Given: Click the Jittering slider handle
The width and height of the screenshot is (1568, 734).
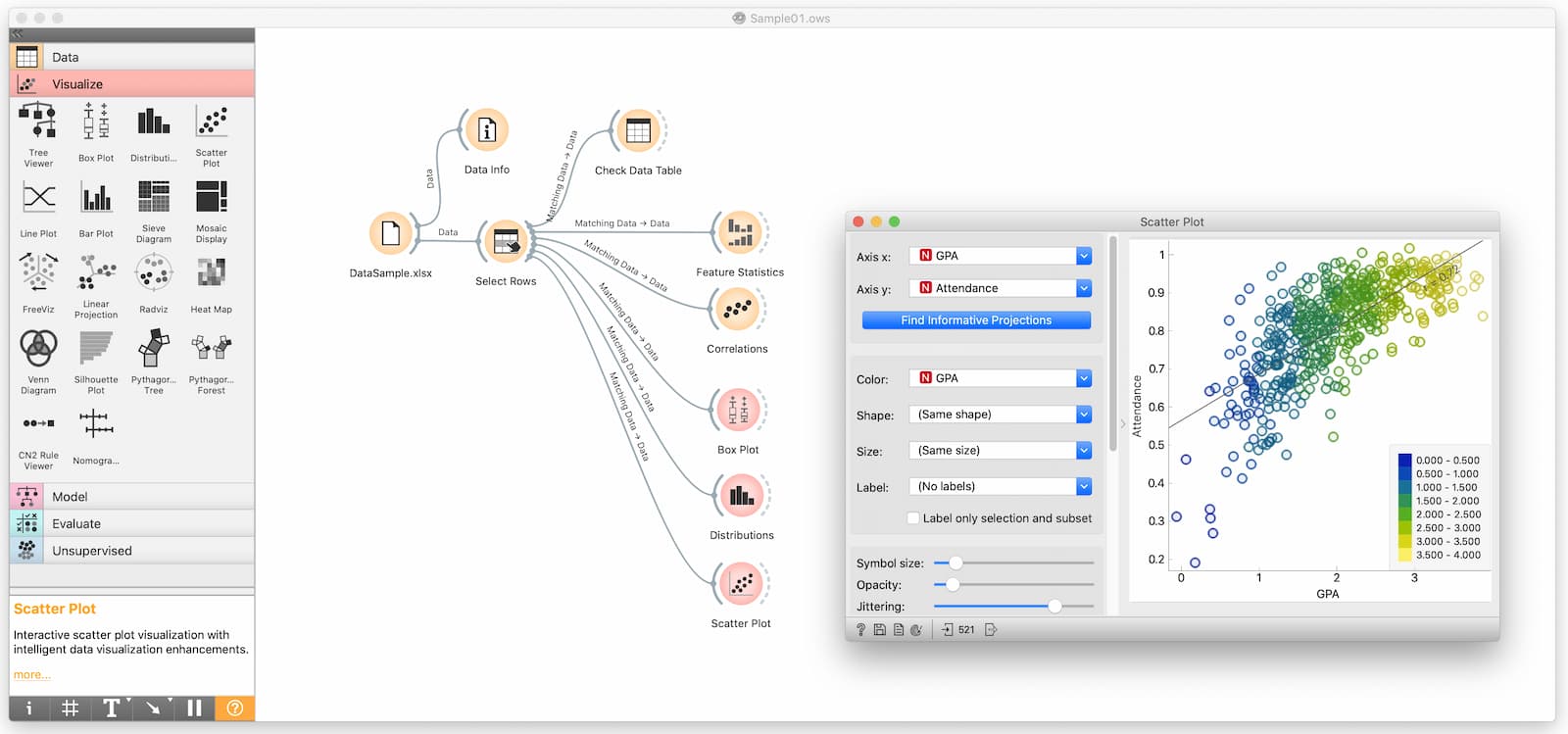Looking at the screenshot, I should coord(1054,607).
